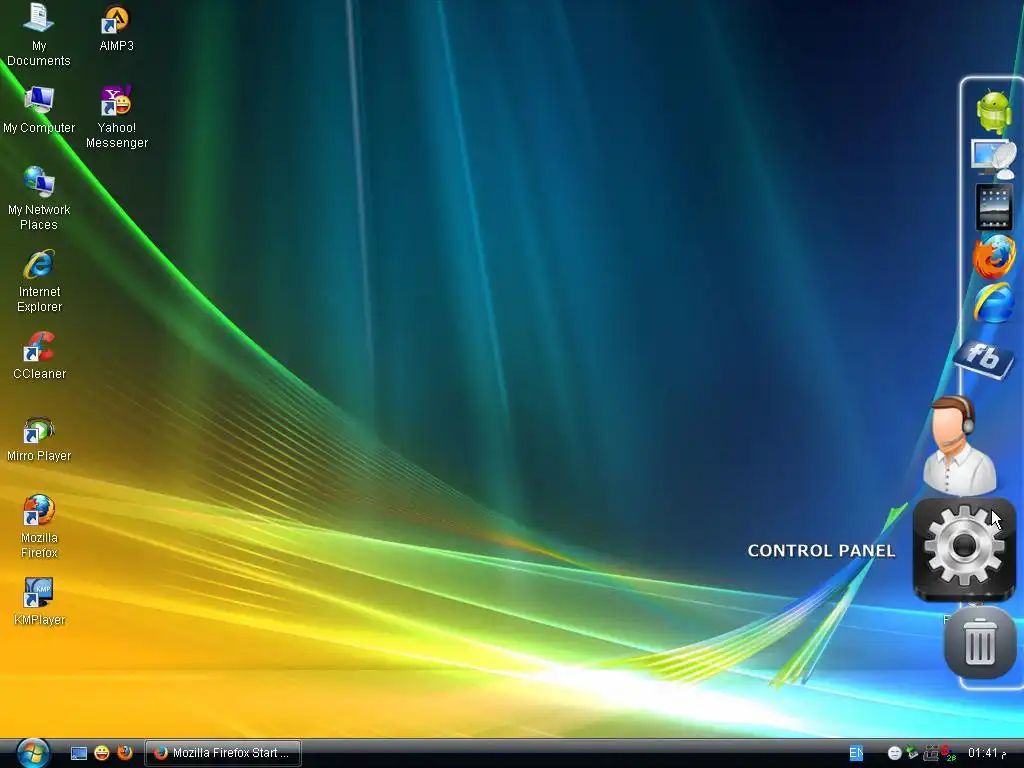This screenshot has height=768, width=1024.
Task: Open the CCleaner desktop shortcut
Action: coord(39,356)
